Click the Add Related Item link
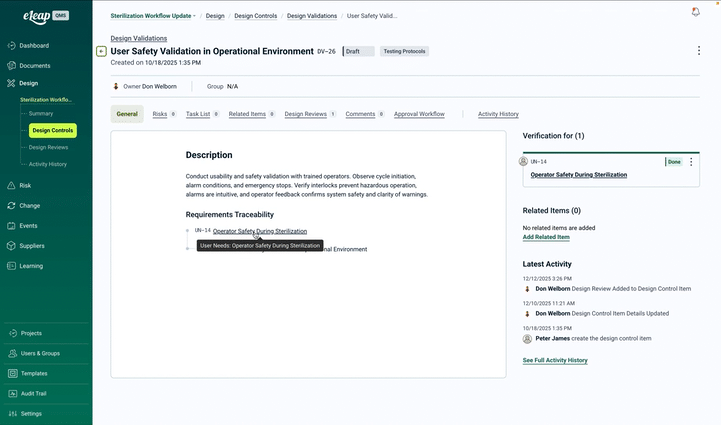The width and height of the screenshot is (721, 425). pyautogui.click(x=546, y=237)
